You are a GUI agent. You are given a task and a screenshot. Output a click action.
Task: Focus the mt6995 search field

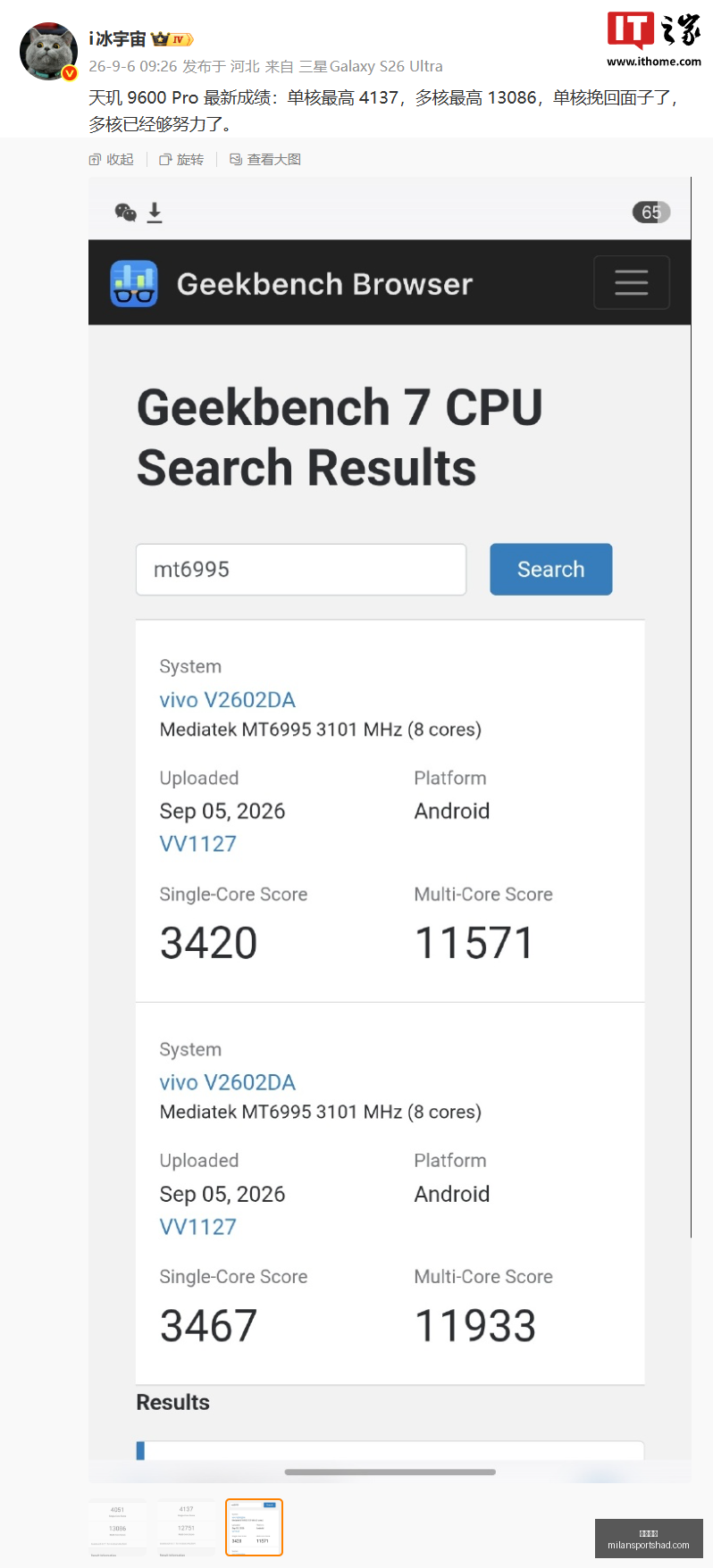301,569
